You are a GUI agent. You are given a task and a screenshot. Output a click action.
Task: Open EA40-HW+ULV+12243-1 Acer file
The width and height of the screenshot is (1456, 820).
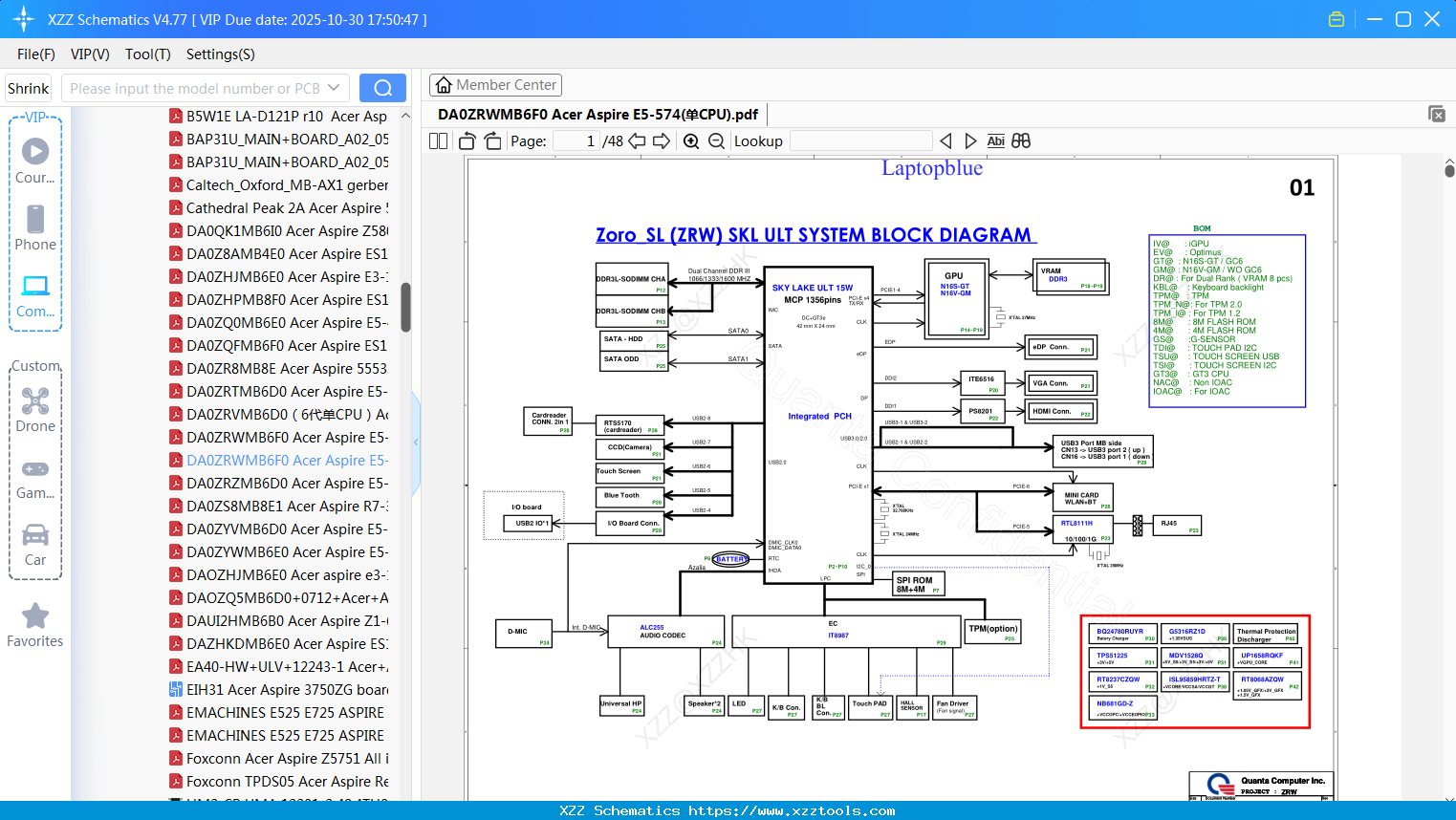point(278,667)
